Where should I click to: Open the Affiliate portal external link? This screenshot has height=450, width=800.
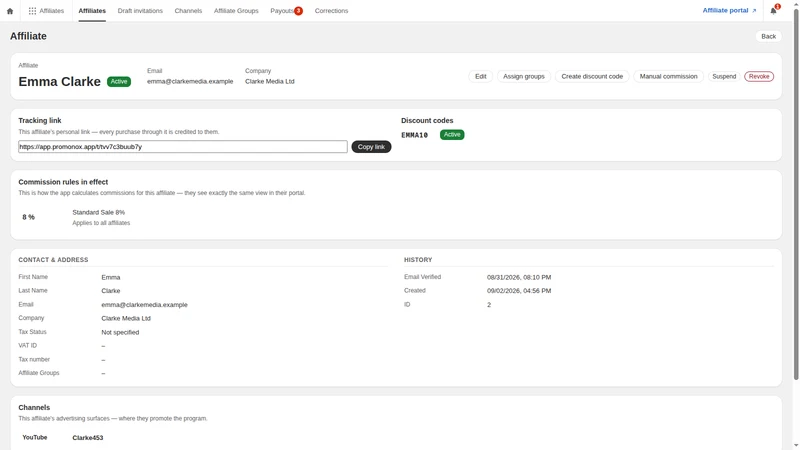[x=729, y=10]
